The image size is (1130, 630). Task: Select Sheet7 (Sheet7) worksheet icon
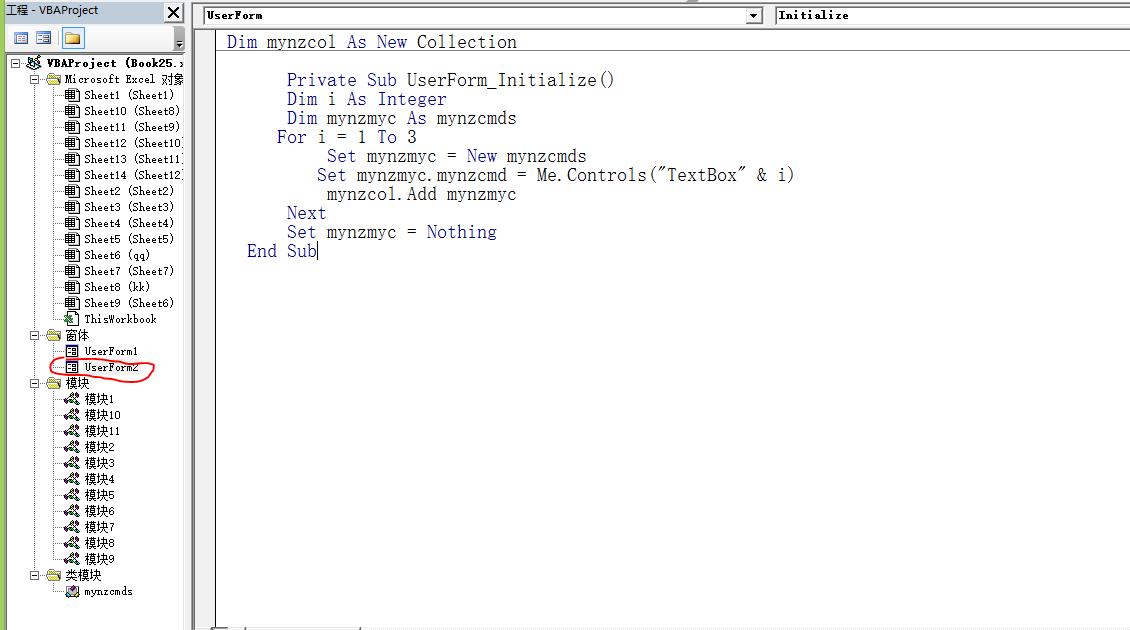(71, 271)
